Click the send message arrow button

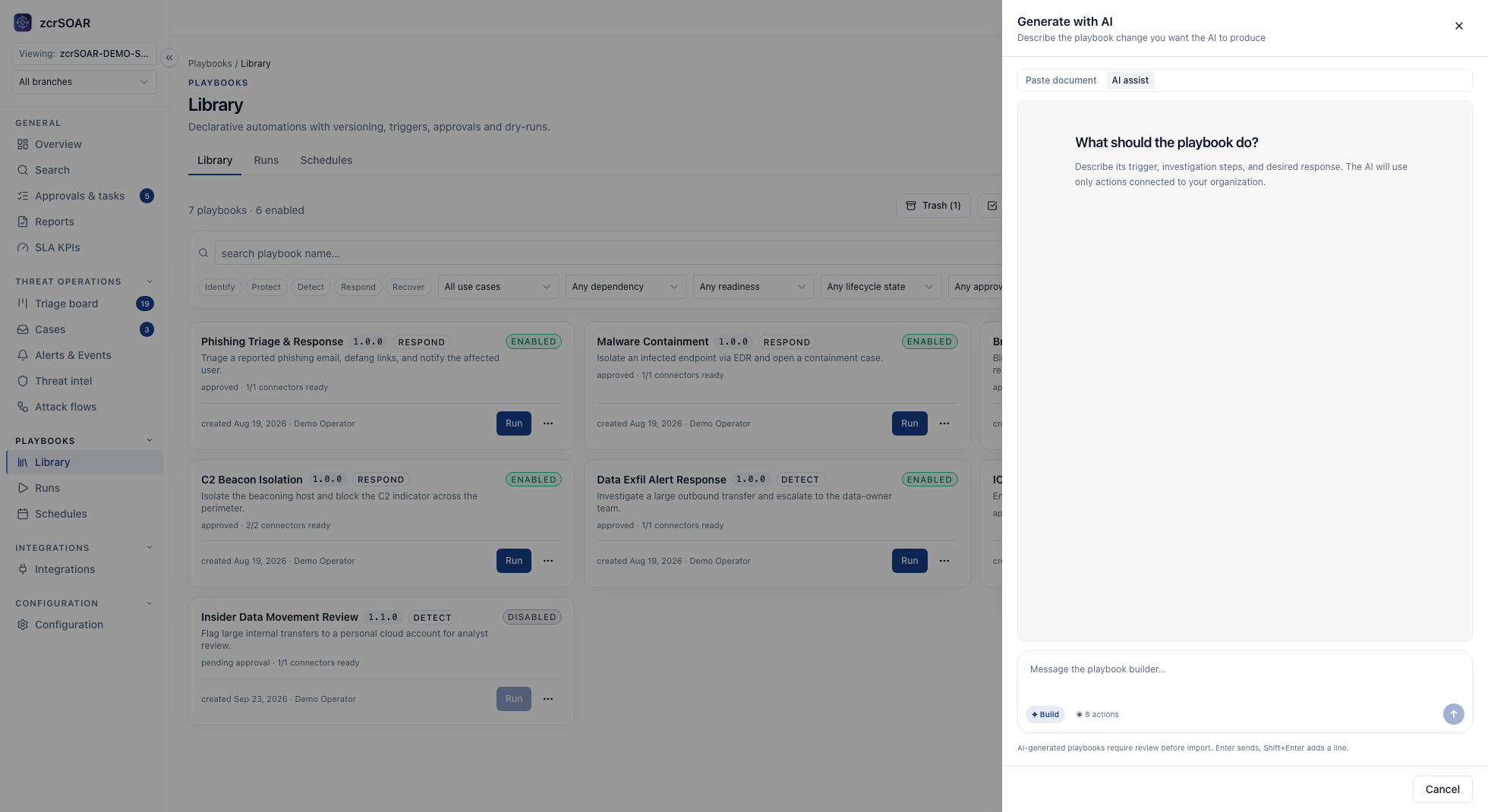pyautogui.click(x=1453, y=714)
